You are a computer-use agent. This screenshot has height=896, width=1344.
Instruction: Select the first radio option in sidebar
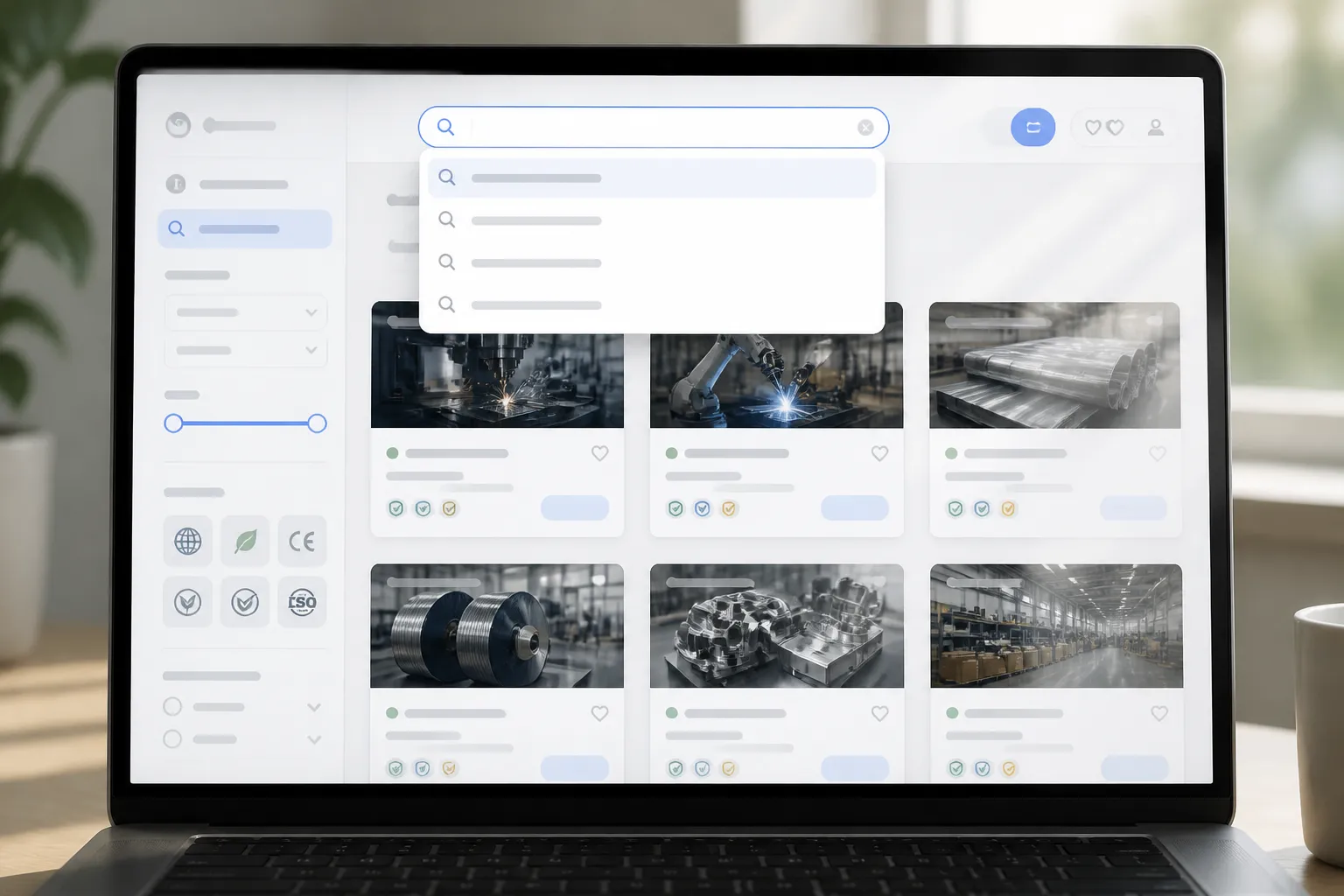(172, 706)
